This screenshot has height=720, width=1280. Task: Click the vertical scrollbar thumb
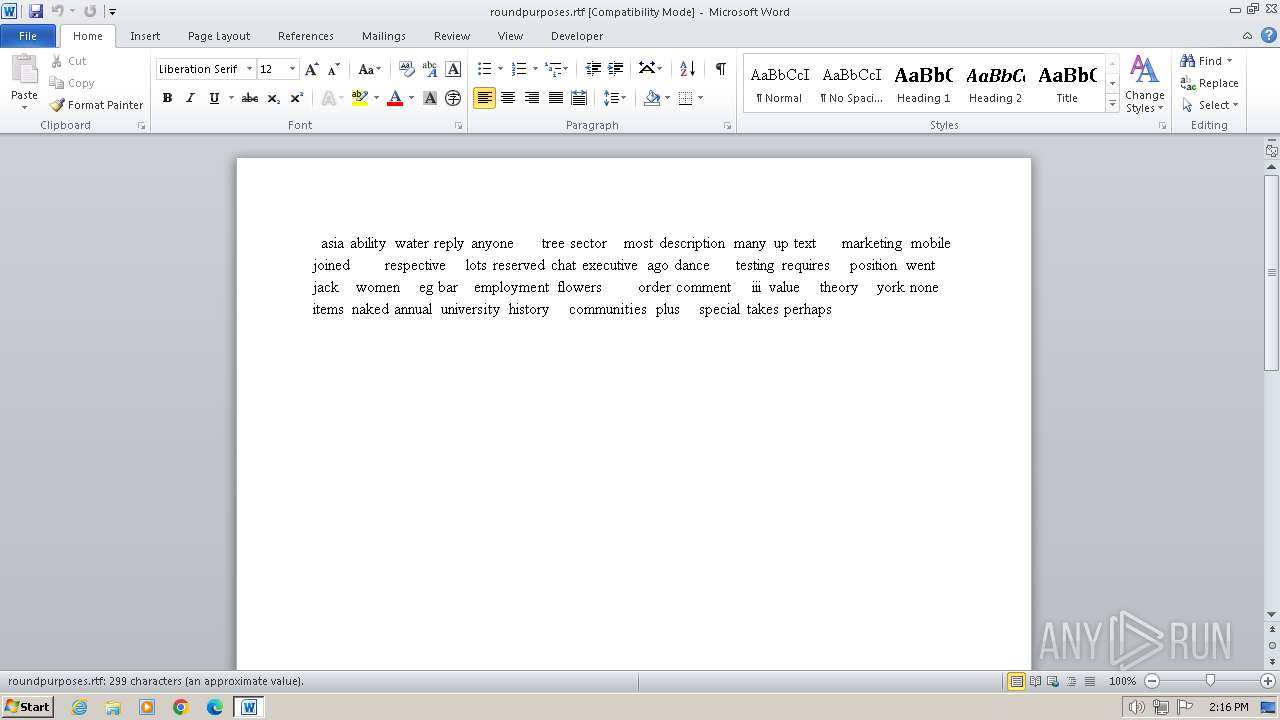[1271, 272]
